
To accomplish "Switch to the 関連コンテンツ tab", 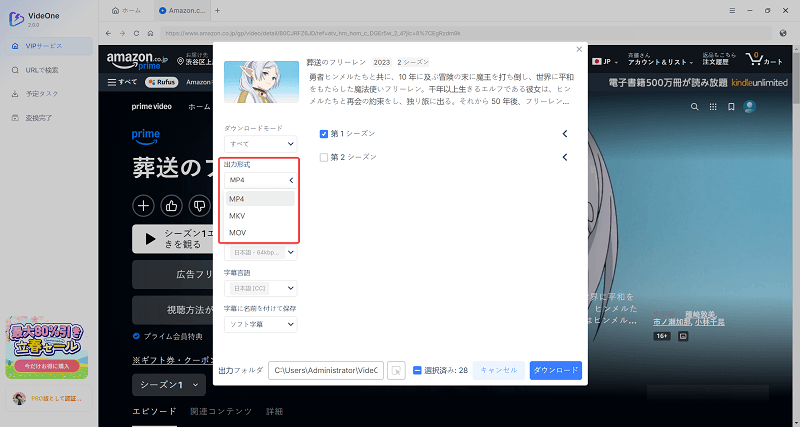I will tap(221, 411).
